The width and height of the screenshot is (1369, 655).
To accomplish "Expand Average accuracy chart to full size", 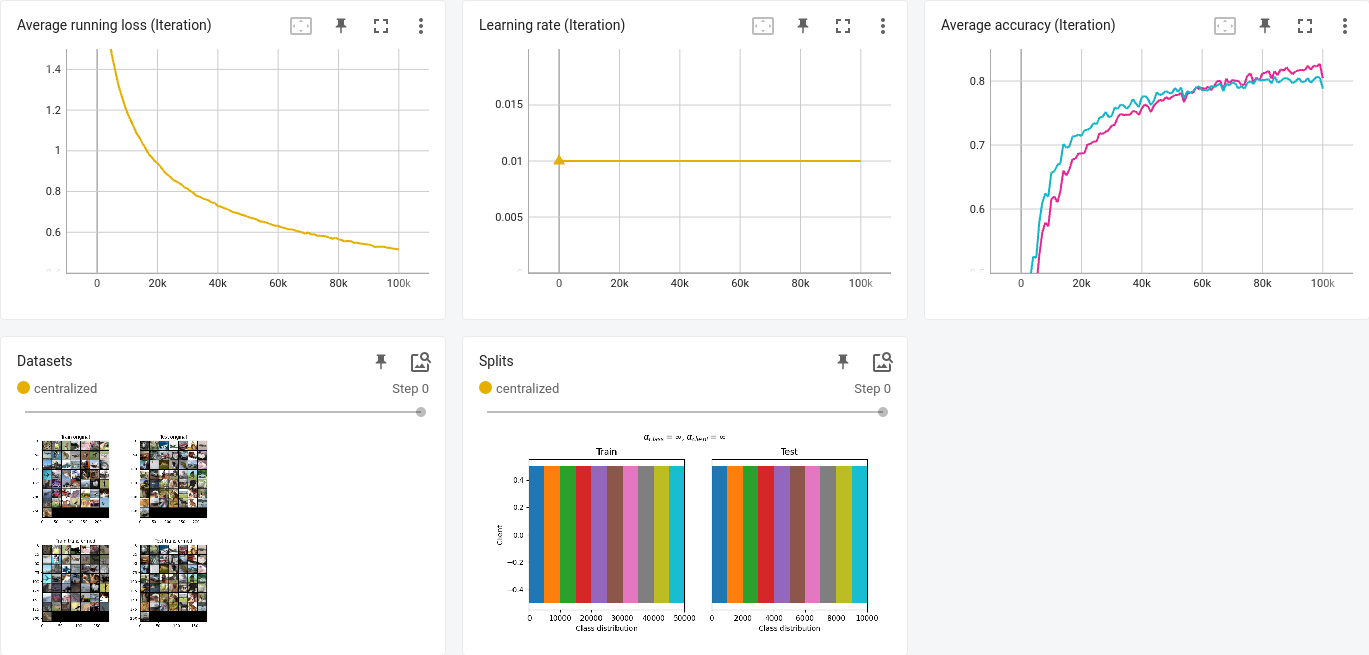I will pyautogui.click(x=1304, y=26).
